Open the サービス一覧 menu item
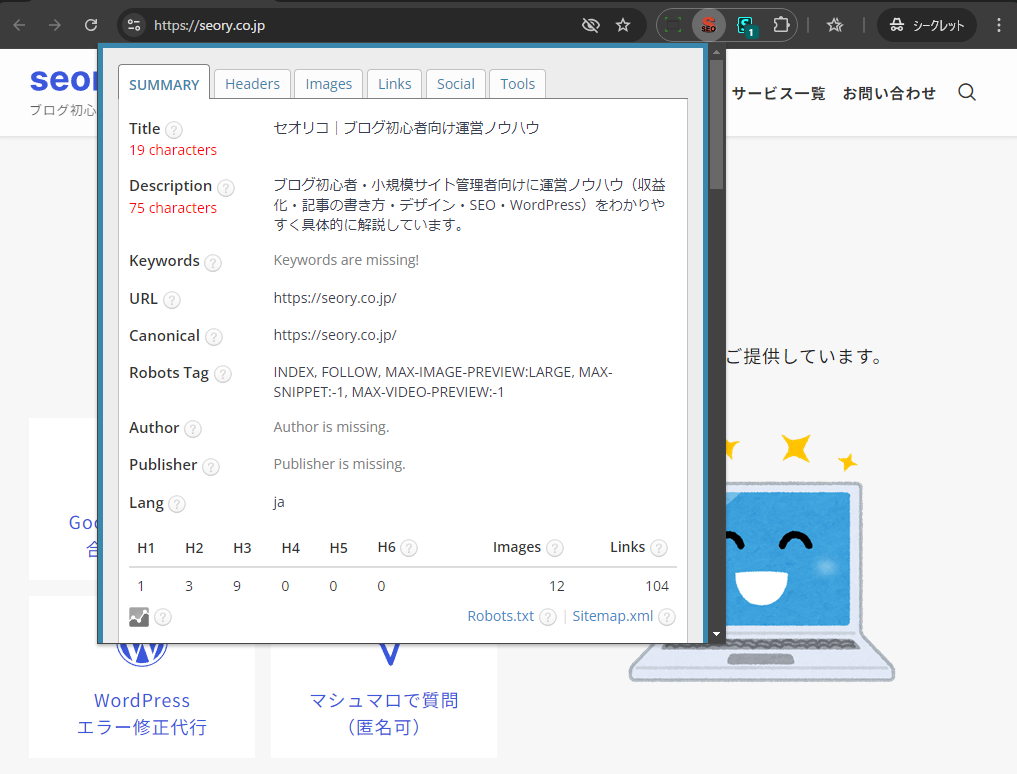 pos(778,93)
